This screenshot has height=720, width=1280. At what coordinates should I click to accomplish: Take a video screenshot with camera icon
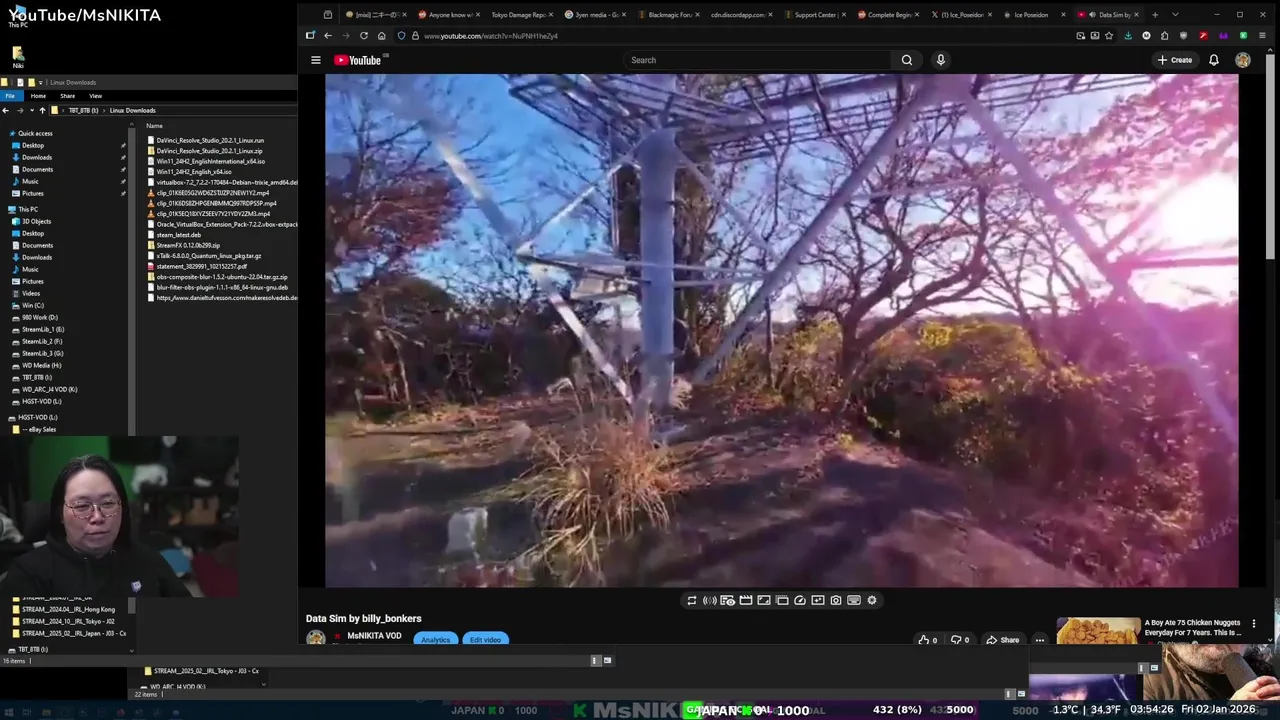pos(836,600)
